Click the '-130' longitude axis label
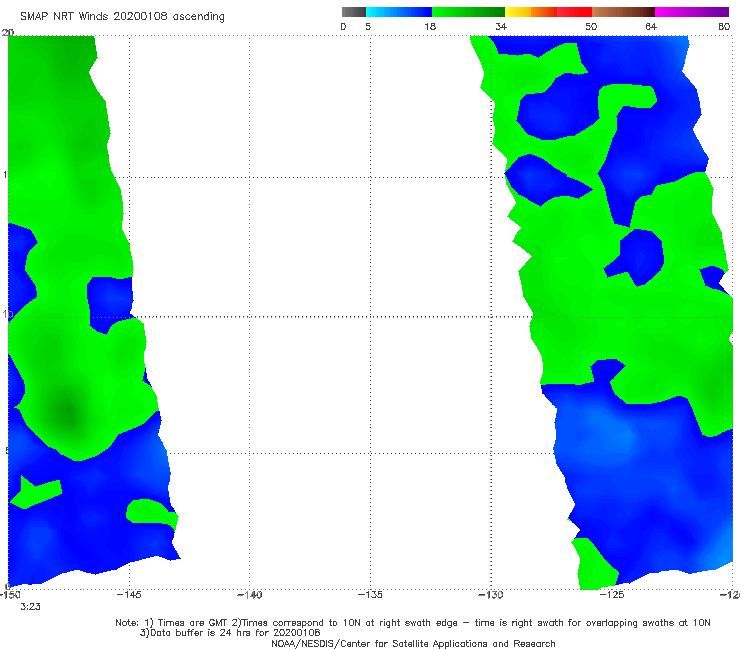Image resolution: width=740 pixels, height=650 pixels. click(x=491, y=595)
